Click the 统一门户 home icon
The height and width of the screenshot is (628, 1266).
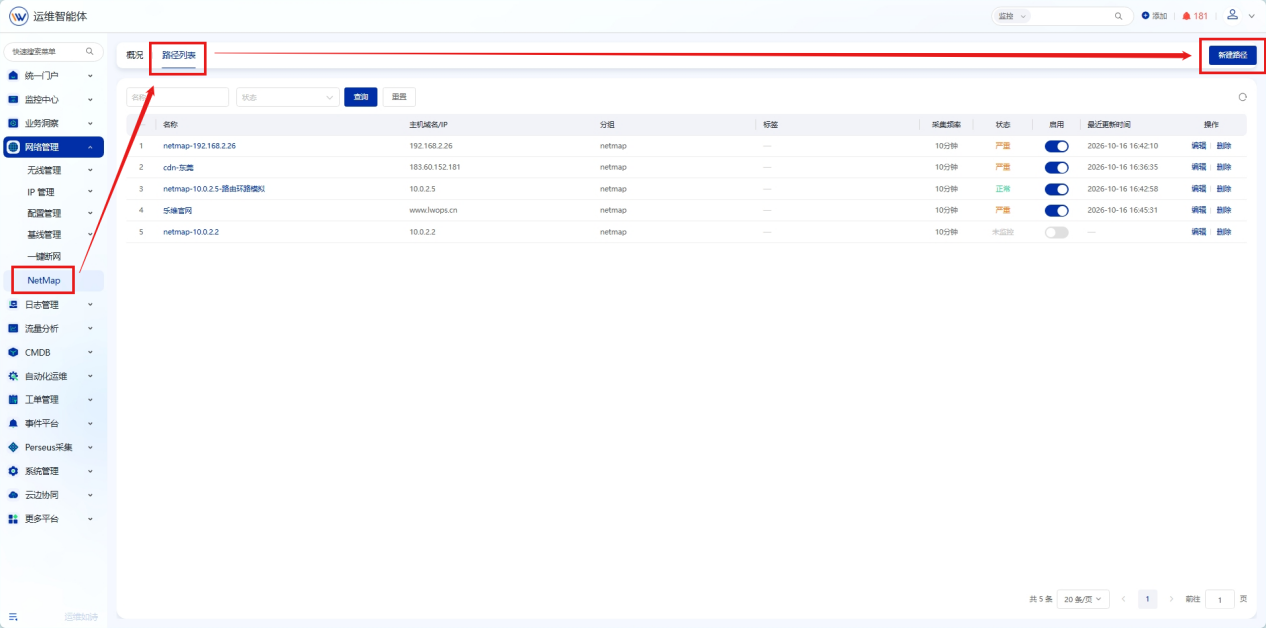pos(13,76)
